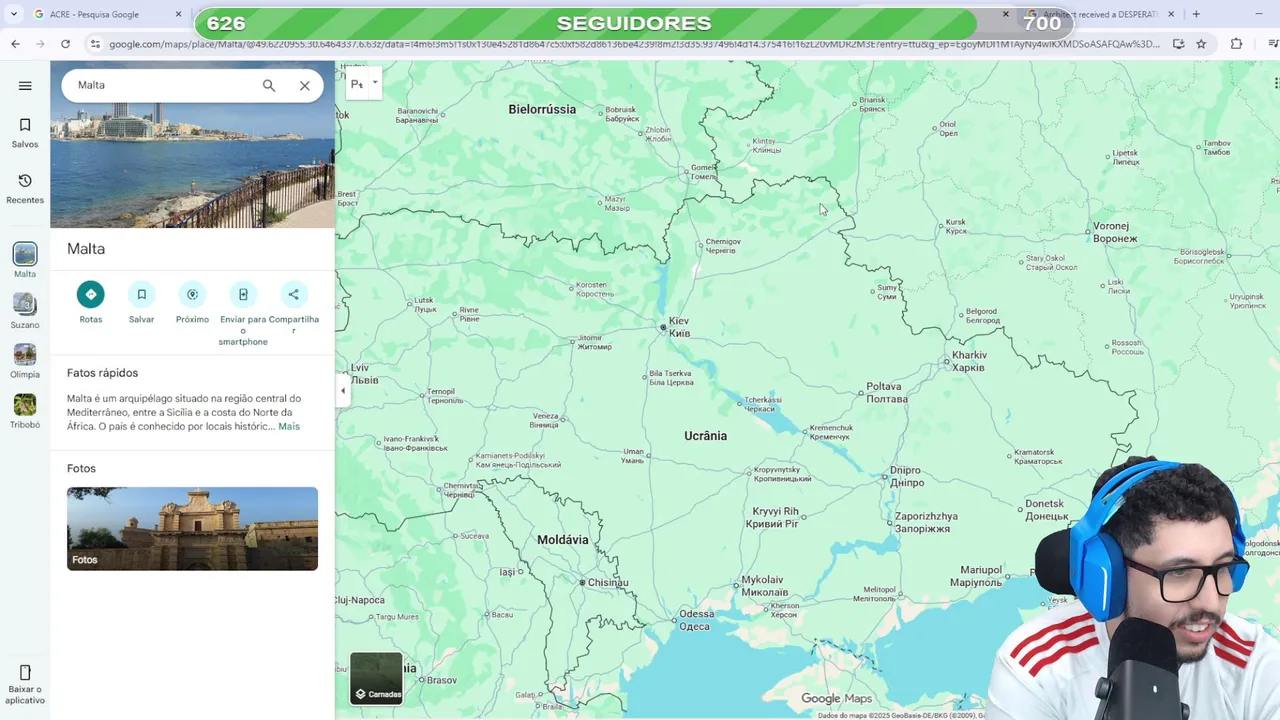Clear the Malta search with X
1280x720 pixels.
[305, 86]
